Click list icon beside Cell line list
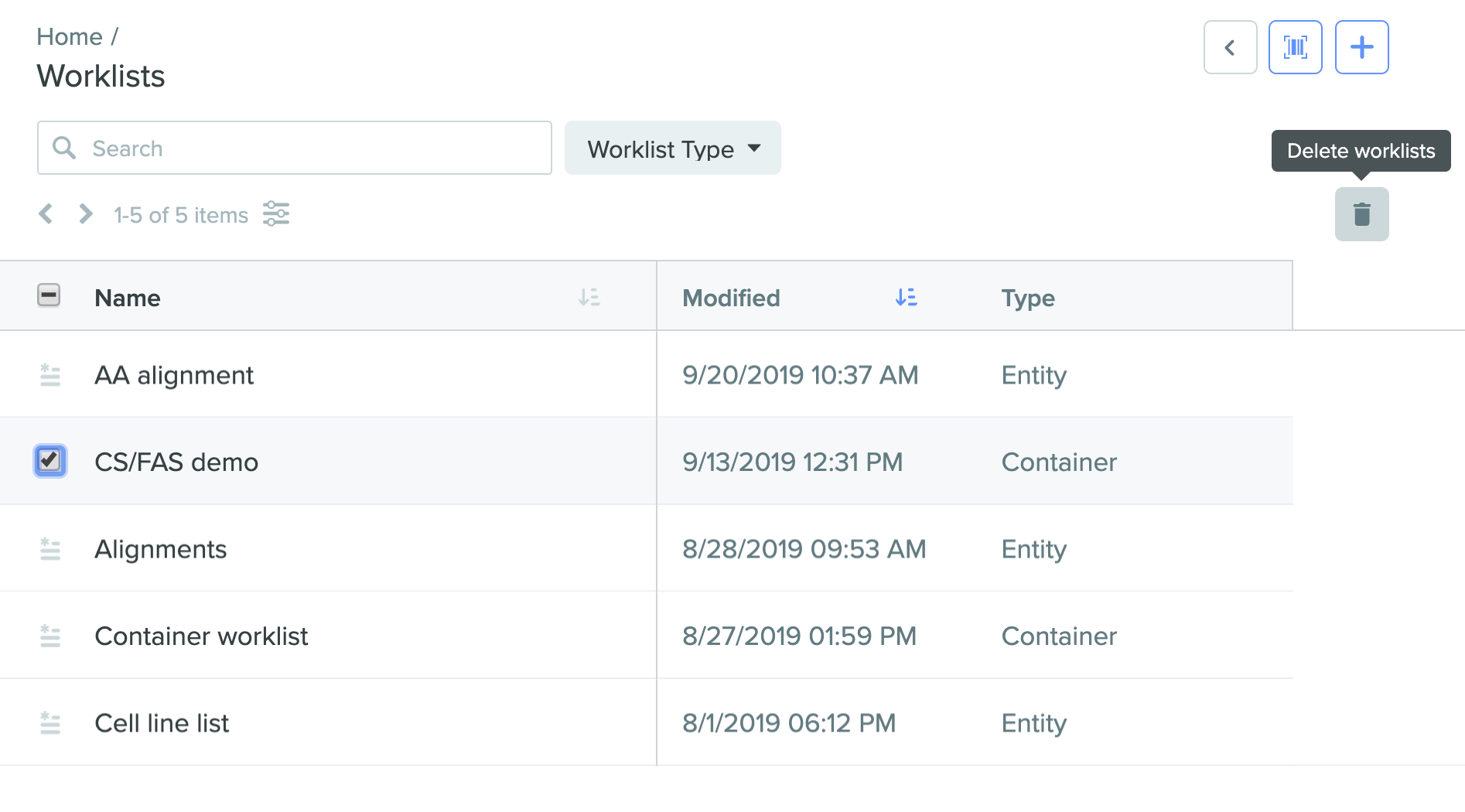This screenshot has width=1465, height=812. [x=50, y=723]
